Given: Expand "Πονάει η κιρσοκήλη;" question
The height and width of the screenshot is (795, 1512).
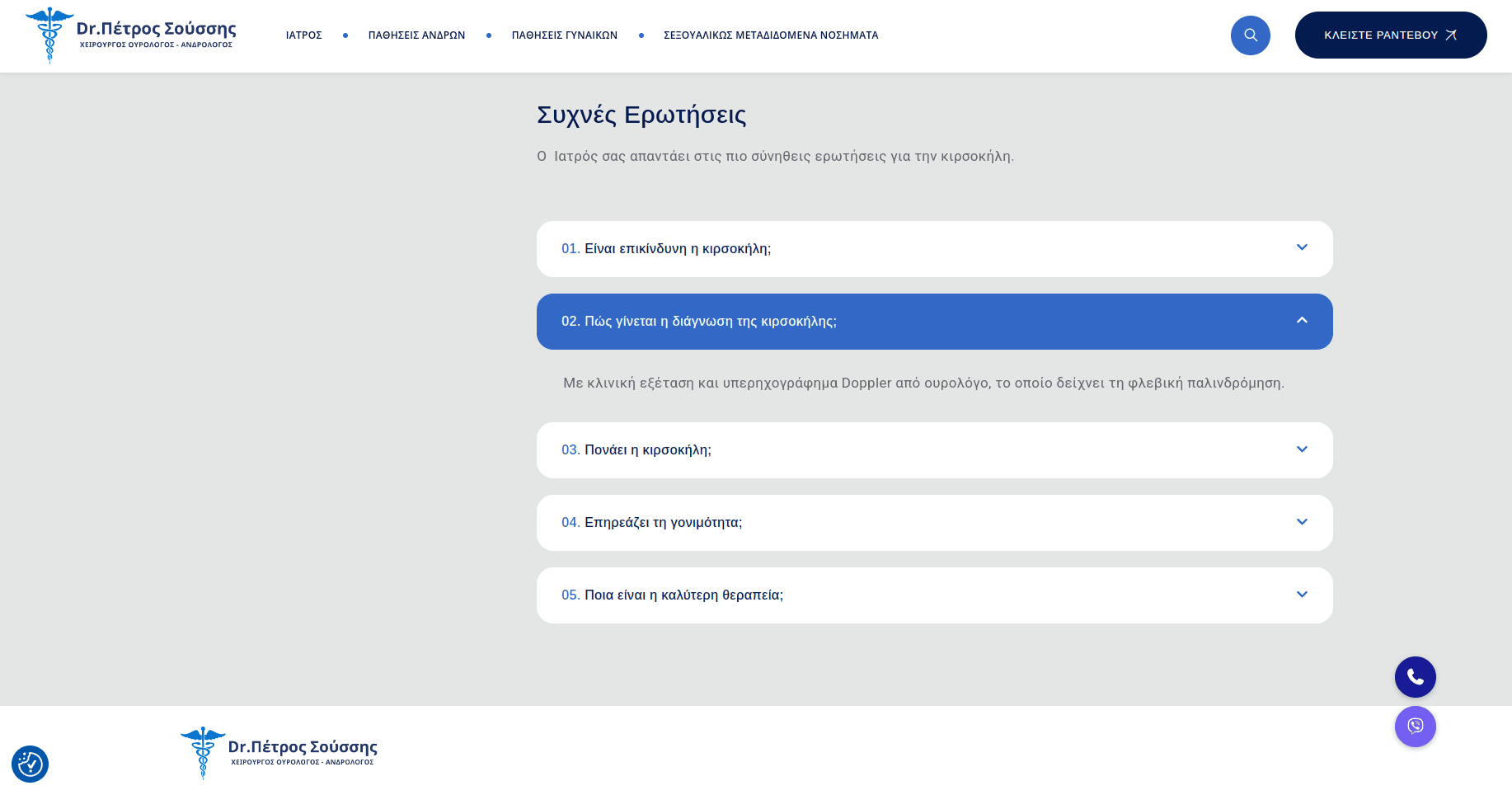Looking at the screenshot, I should pyautogui.click(x=647, y=450).
